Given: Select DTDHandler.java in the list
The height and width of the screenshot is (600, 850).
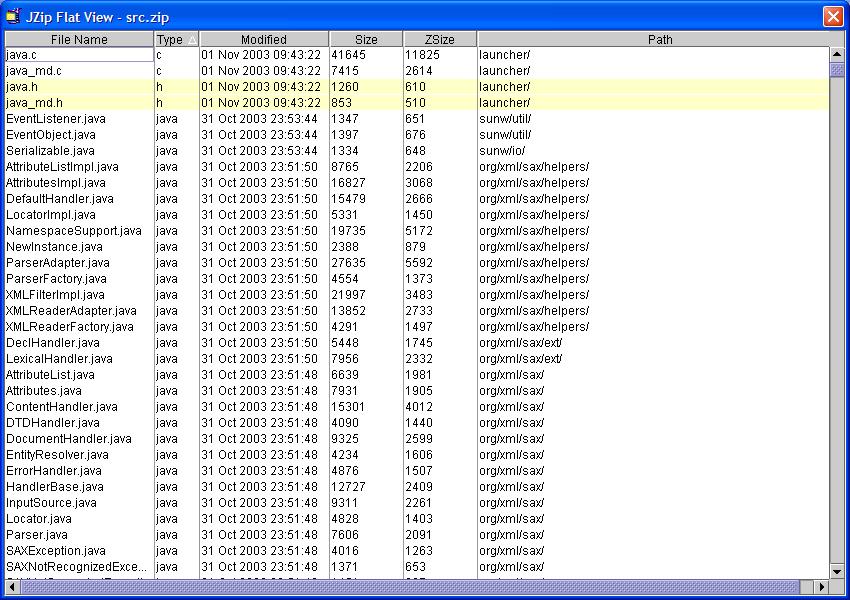Looking at the screenshot, I should pos(53,422).
